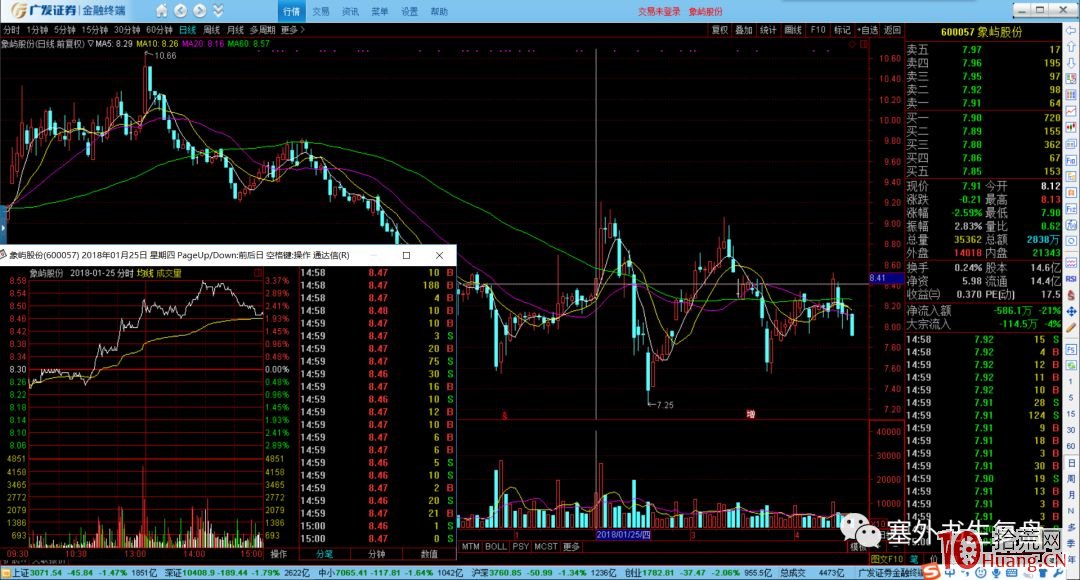Screen dimensions: 1080x580
Task: Expand the double-chevron toolbar dropdown
Action: (x=218, y=11)
